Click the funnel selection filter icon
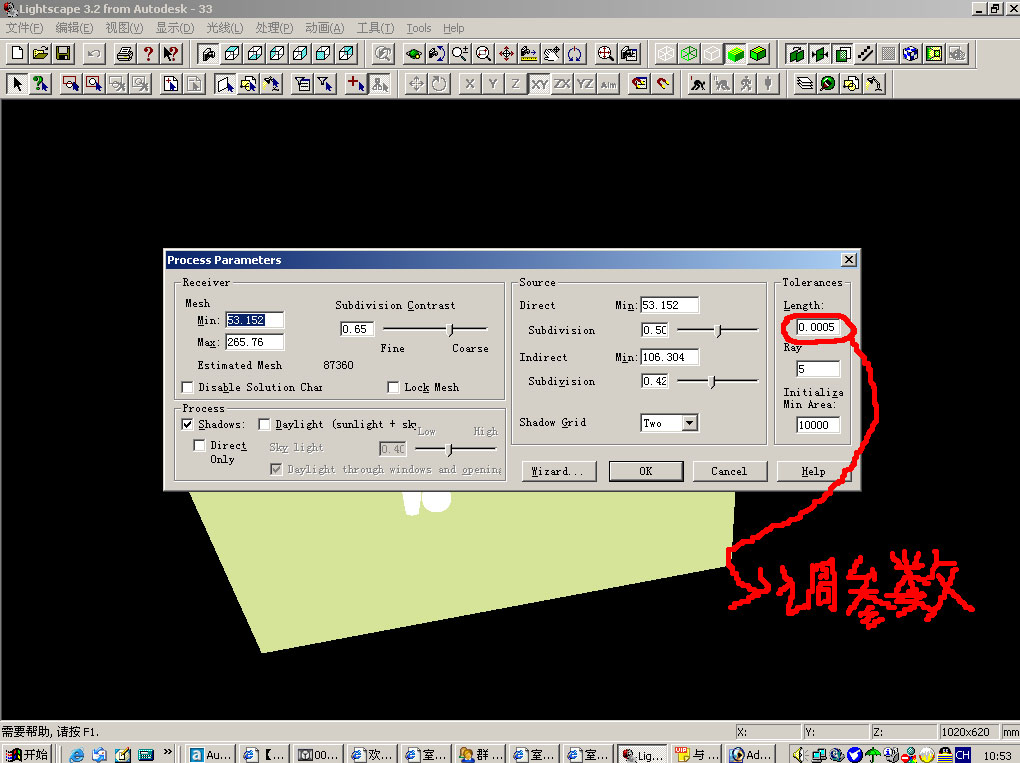This screenshot has height=763, width=1020. [325, 83]
